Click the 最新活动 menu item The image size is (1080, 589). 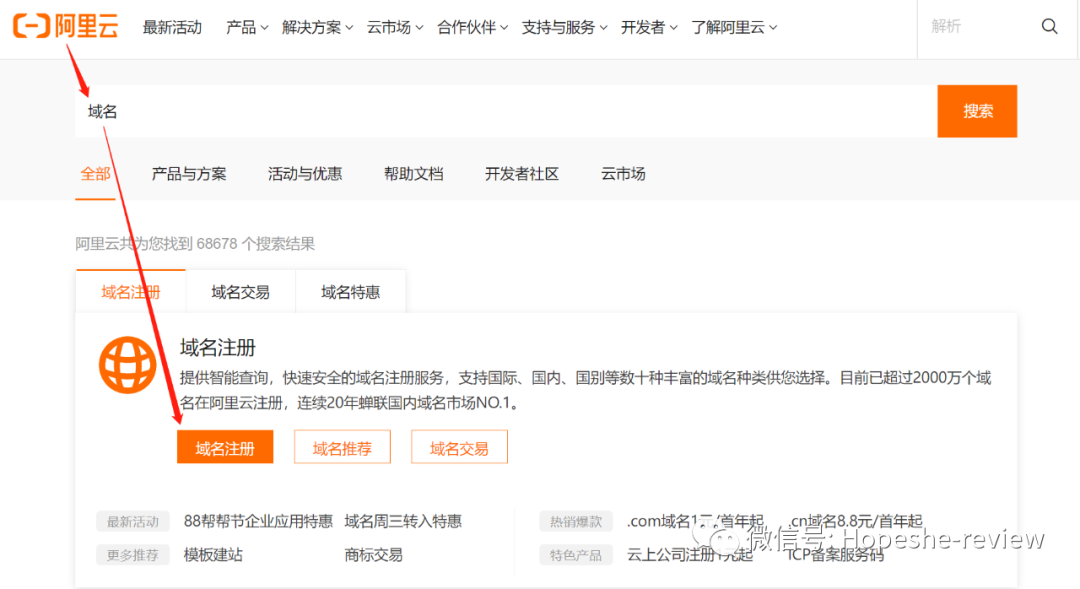171,27
